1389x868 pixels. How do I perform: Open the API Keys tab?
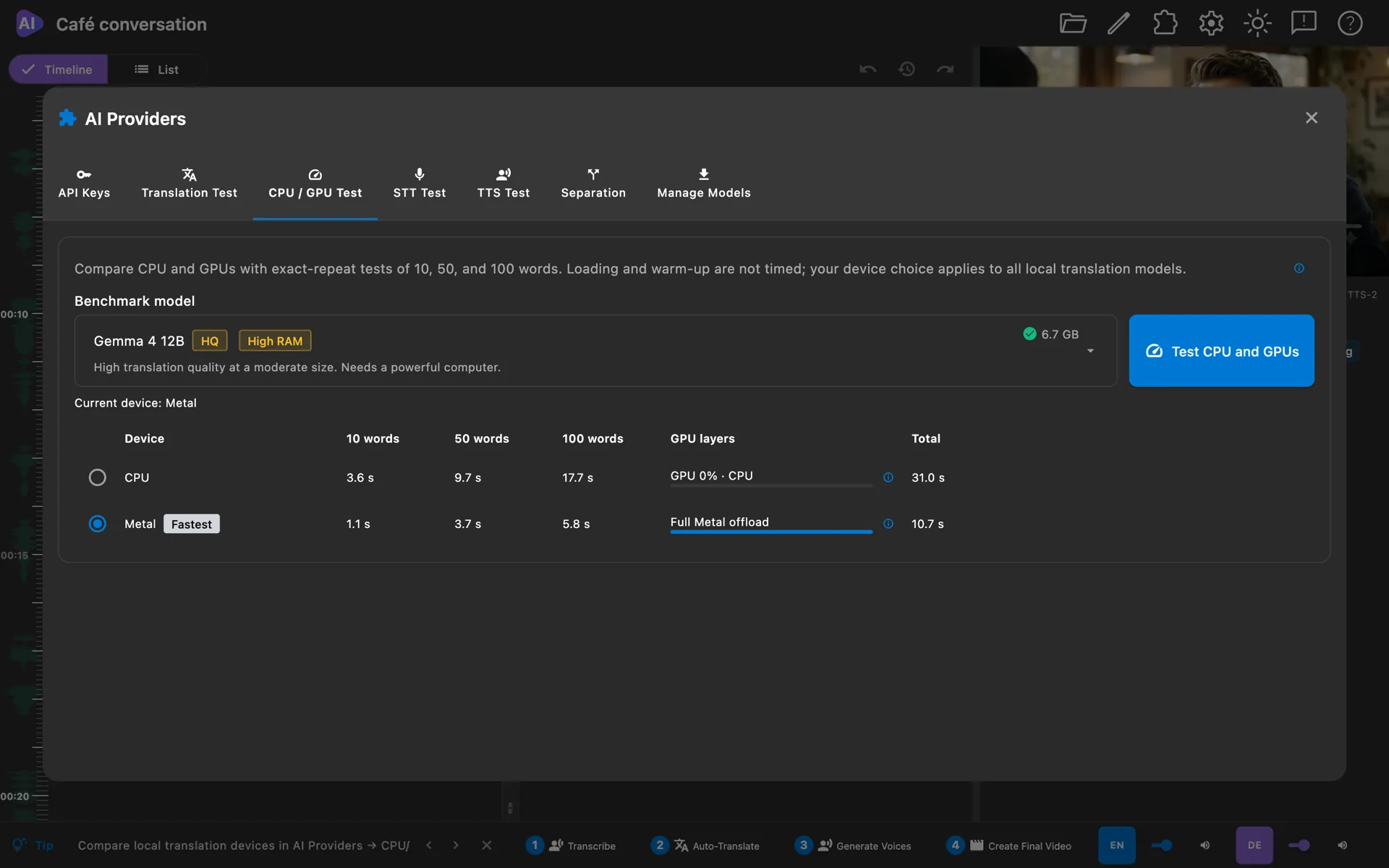click(x=84, y=184)
